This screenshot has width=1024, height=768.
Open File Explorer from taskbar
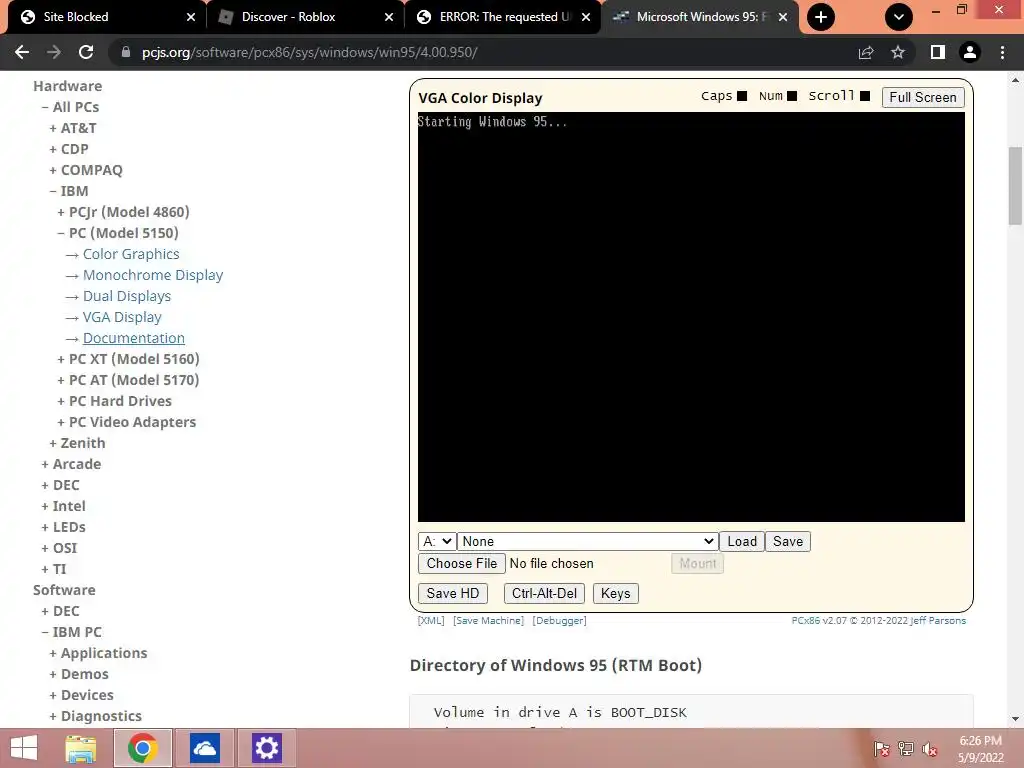[x=82, y=748]
